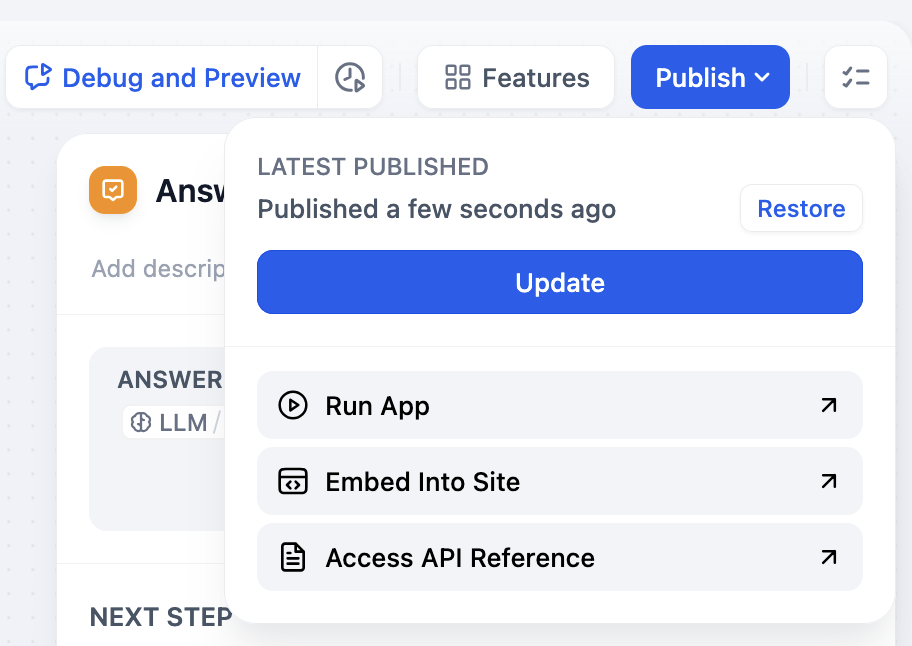Click the Access API Reference document icon
The image size is (912, 646).
pos(292,558)
